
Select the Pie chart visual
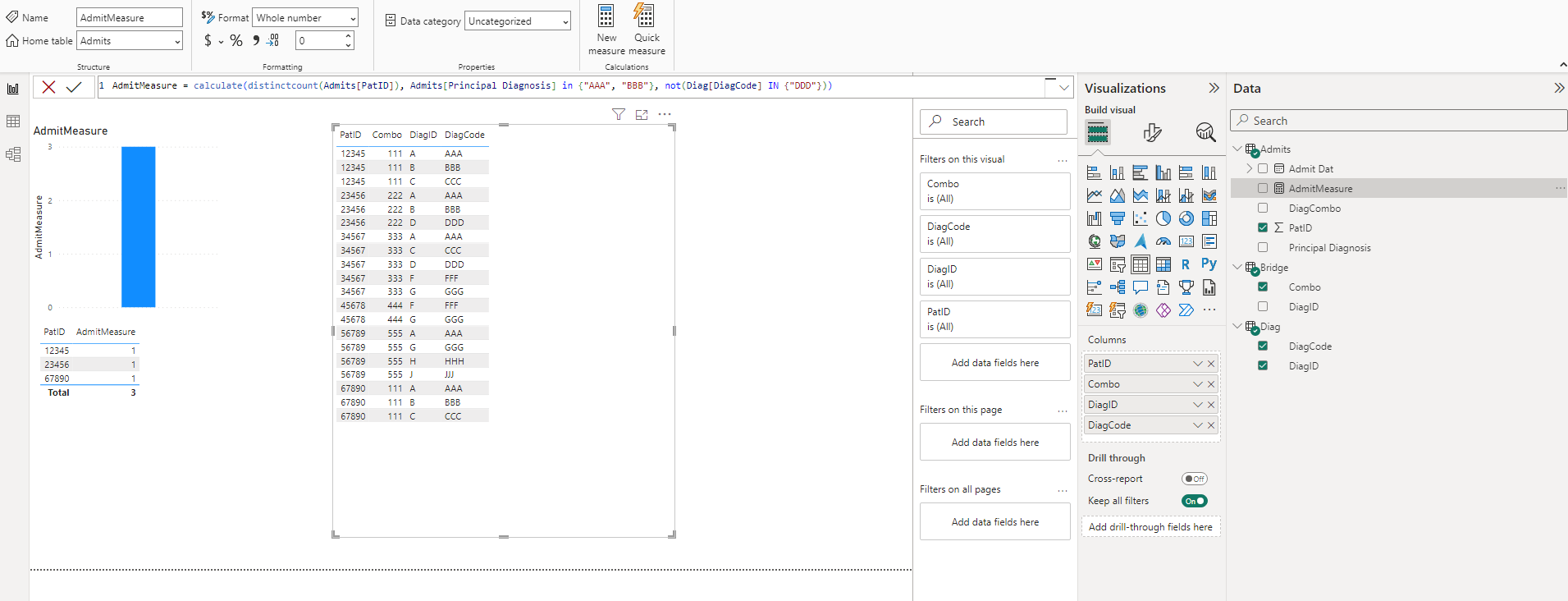click(x=1163, y=218)
